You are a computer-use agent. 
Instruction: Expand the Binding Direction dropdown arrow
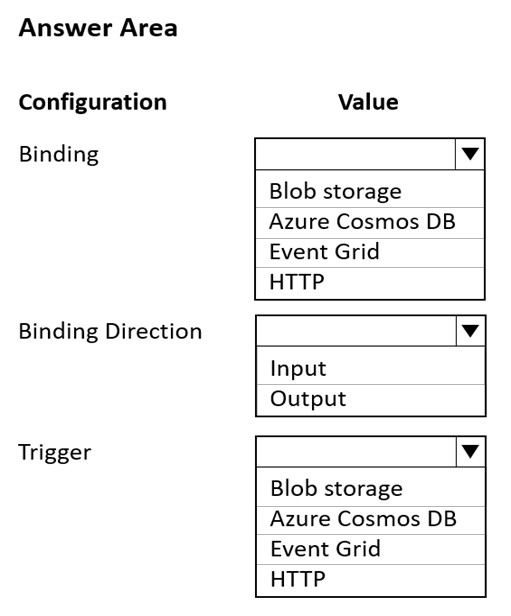pyautogui.click(x=471, y=331)
